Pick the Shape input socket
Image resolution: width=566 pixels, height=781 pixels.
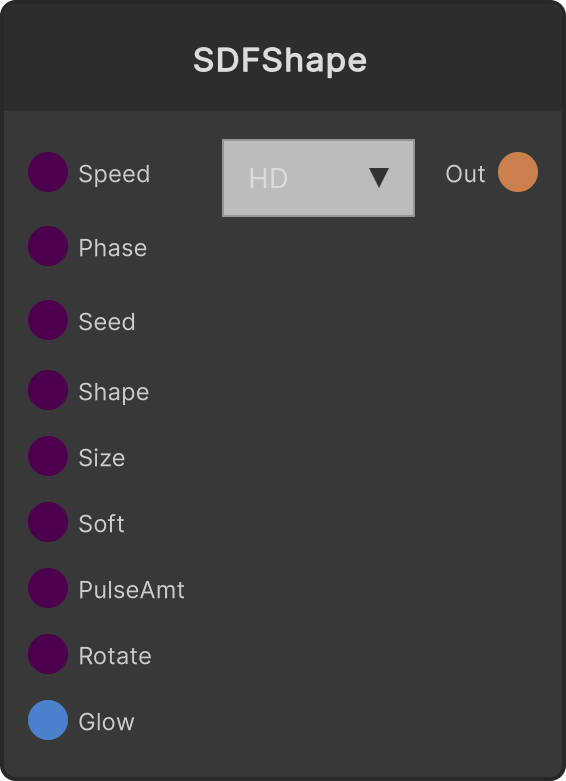[x=48, y=390]
